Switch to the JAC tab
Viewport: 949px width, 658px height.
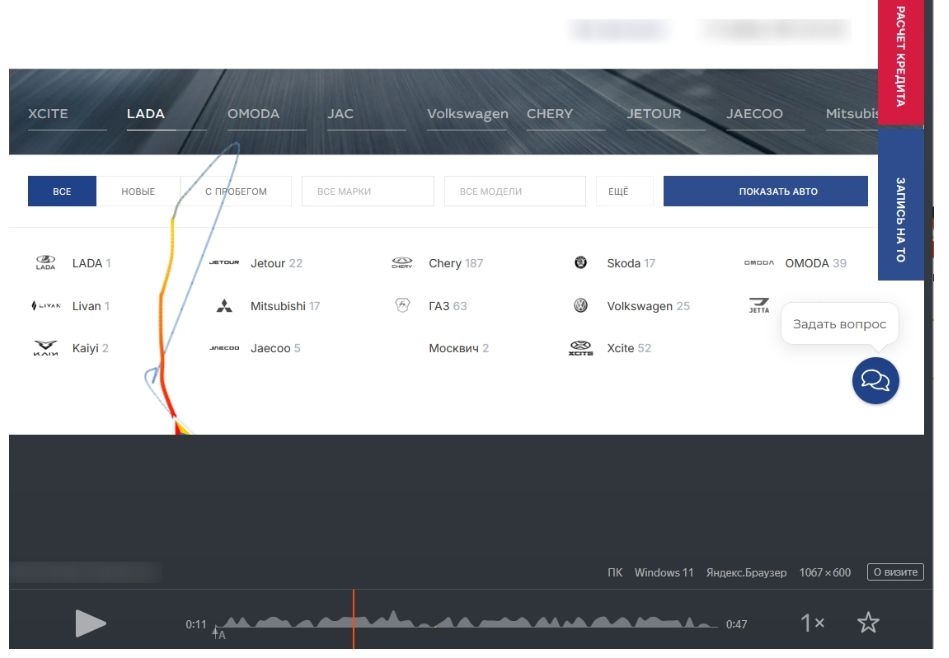341,114
